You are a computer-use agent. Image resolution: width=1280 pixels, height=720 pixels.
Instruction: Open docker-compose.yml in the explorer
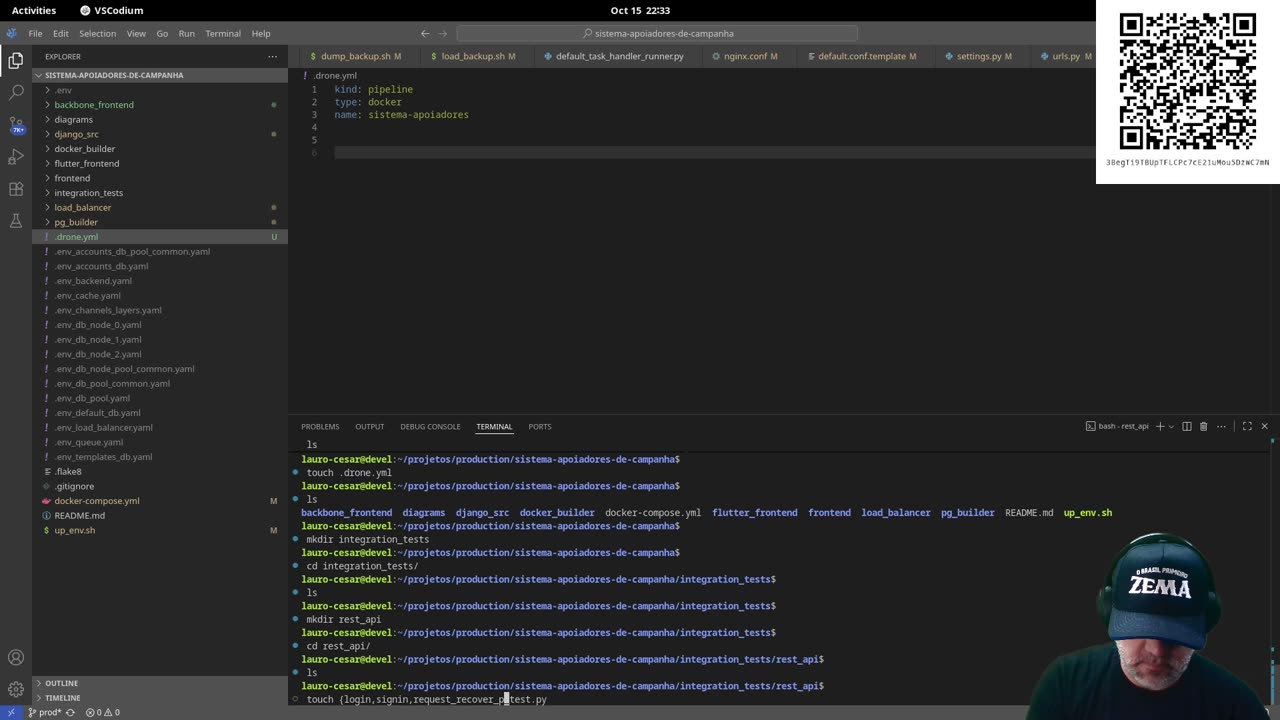[x=97, y=501]
